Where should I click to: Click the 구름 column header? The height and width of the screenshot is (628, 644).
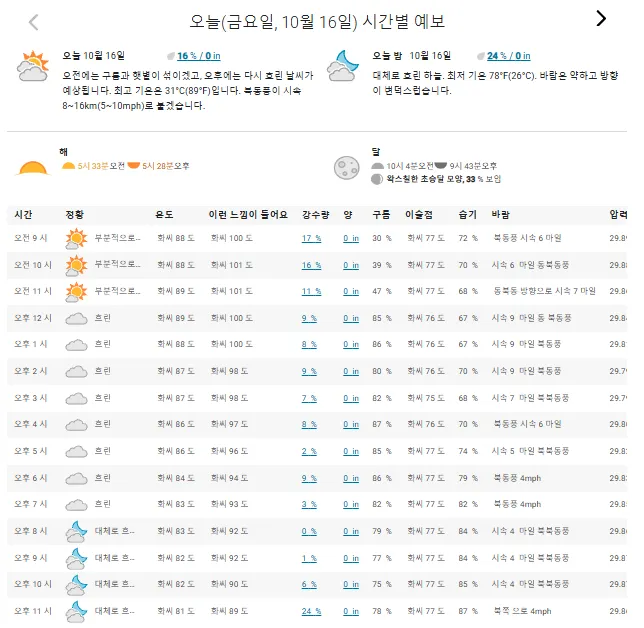point(381,214)
